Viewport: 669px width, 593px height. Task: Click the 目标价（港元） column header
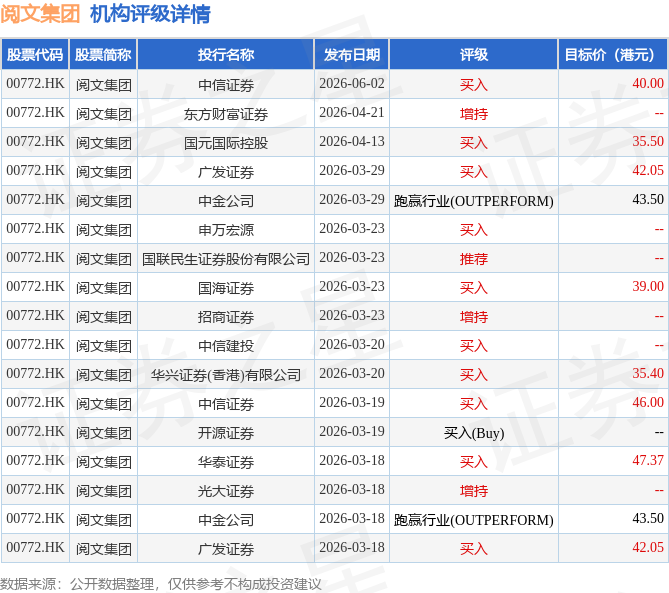(613, 54)
